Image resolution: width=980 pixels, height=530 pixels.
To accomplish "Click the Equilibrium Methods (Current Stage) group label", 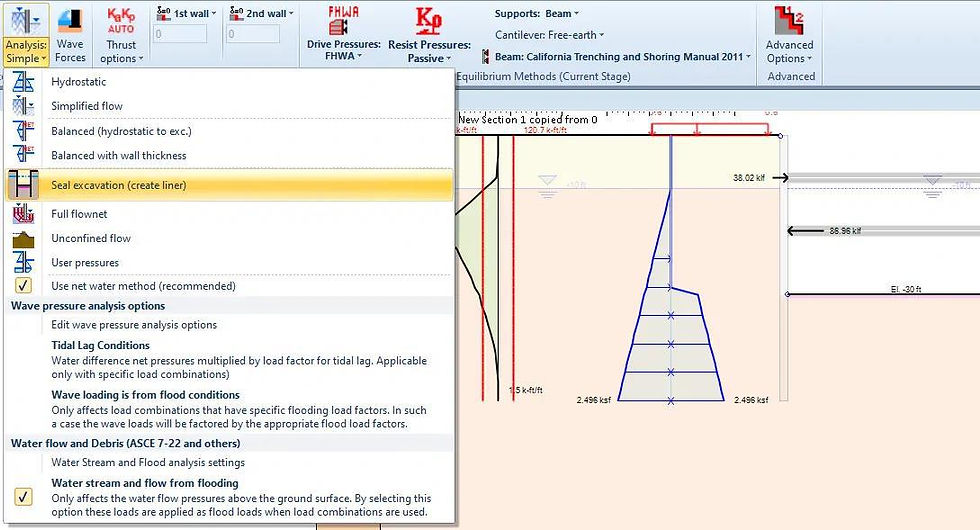I will click(543, 76).
